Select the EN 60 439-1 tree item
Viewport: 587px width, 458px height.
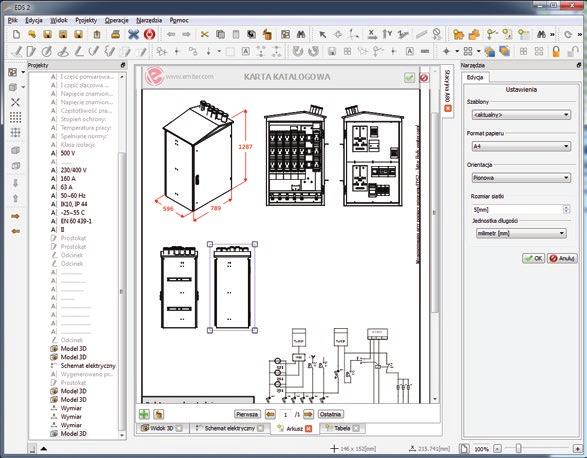pyautogui.click(x=76, y=221)
